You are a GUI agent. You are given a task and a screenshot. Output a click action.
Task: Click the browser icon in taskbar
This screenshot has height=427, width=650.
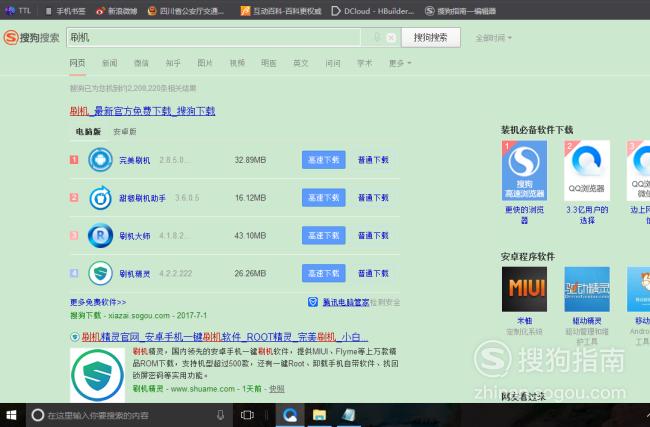point(290,415)
